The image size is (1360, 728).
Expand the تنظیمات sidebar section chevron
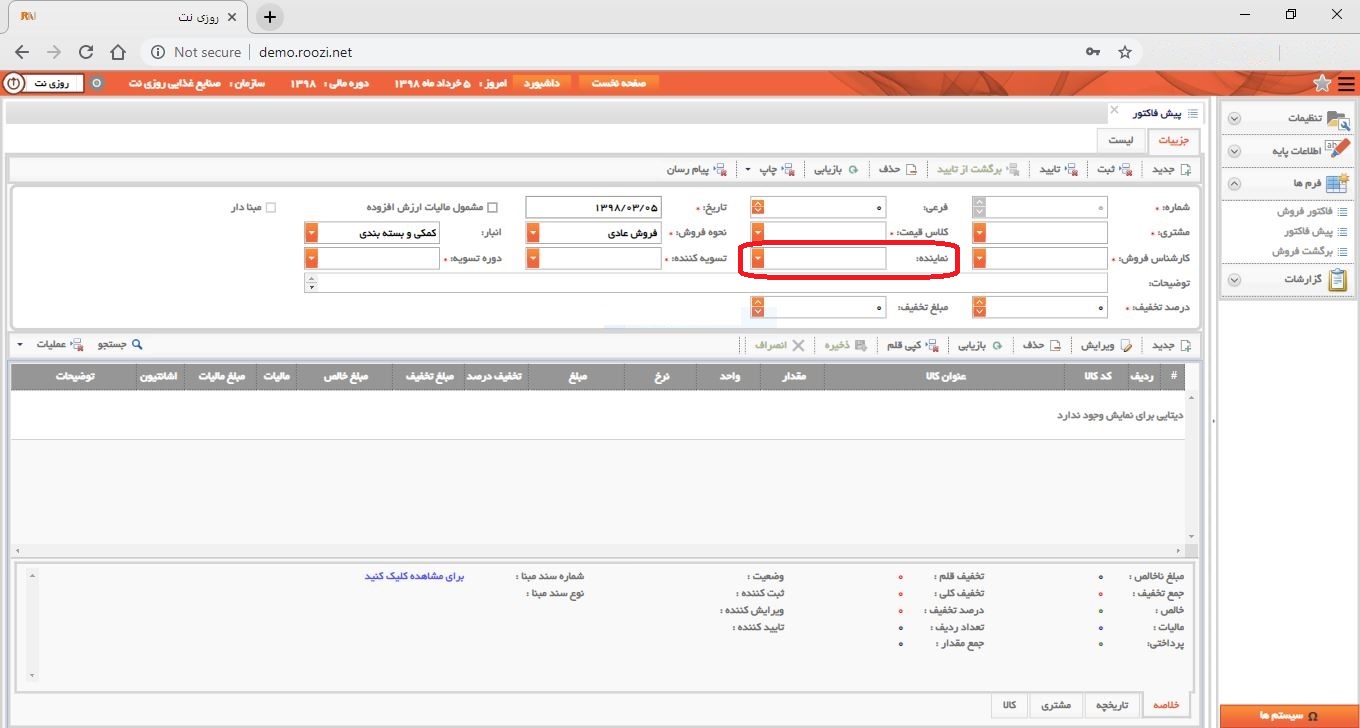[x=1234, y=118]
